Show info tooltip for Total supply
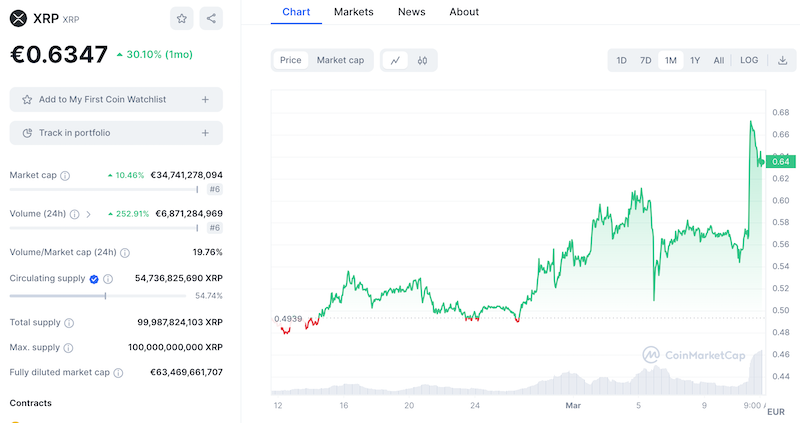This screenshot has height=423, width=800. pyautogui.click(x=69, y=323)
